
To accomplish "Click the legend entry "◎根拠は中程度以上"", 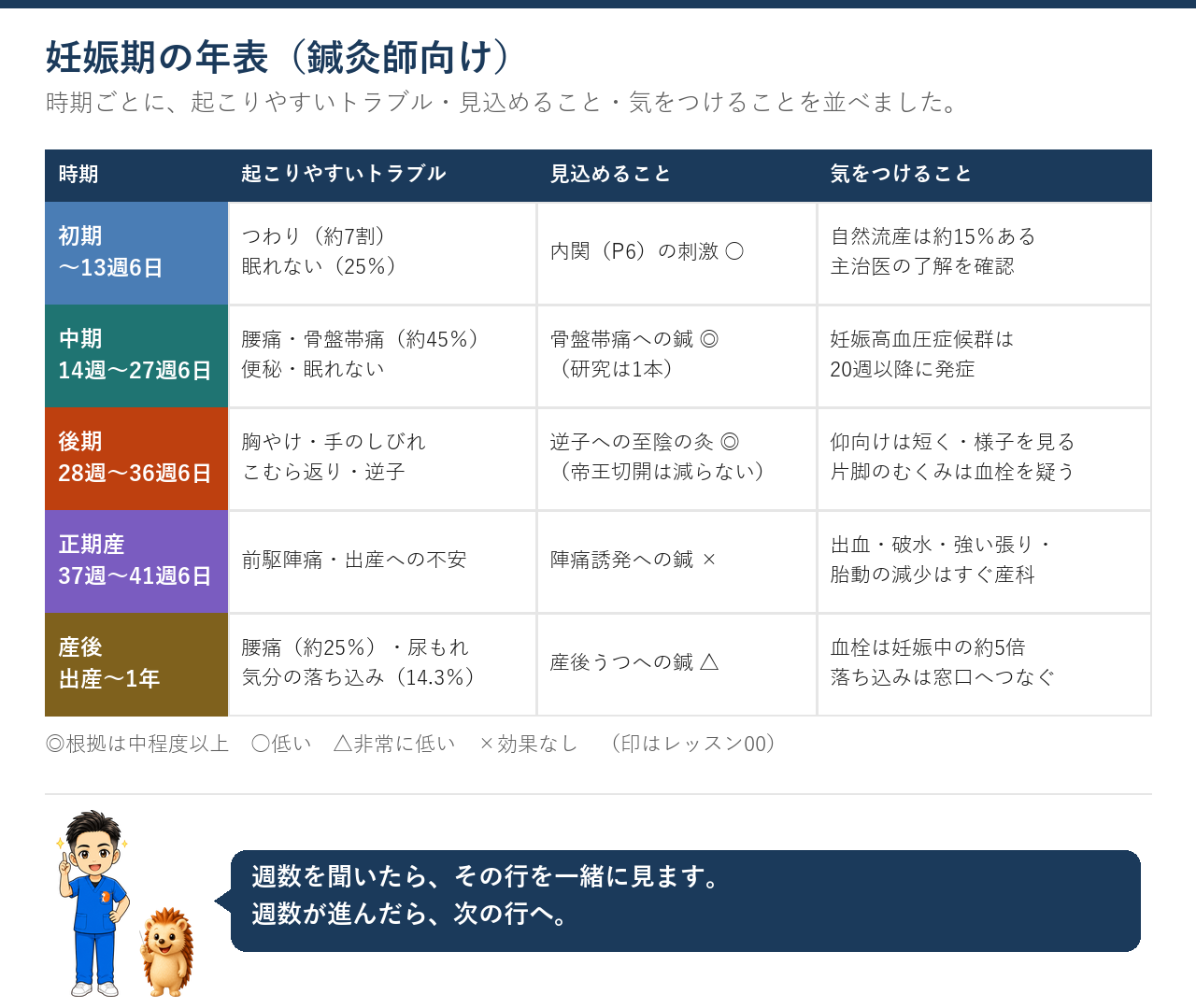I will [137, 744].
